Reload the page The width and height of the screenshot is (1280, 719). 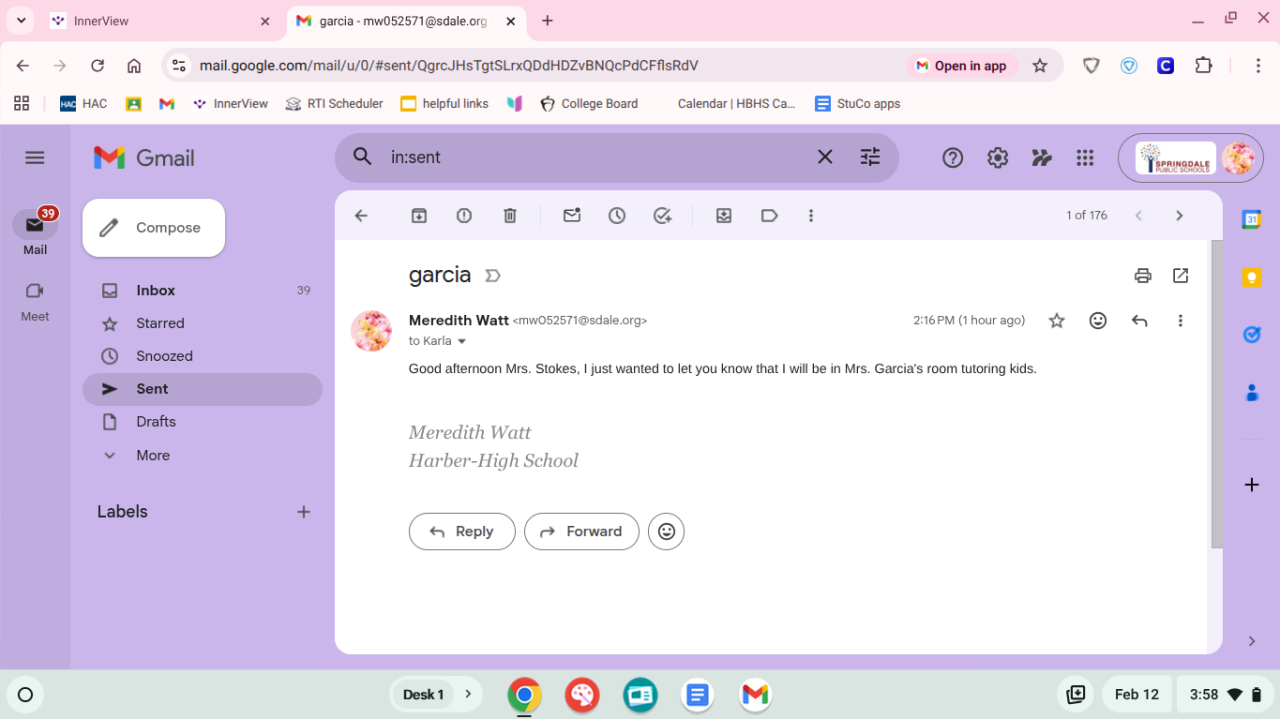pos(97,66)
